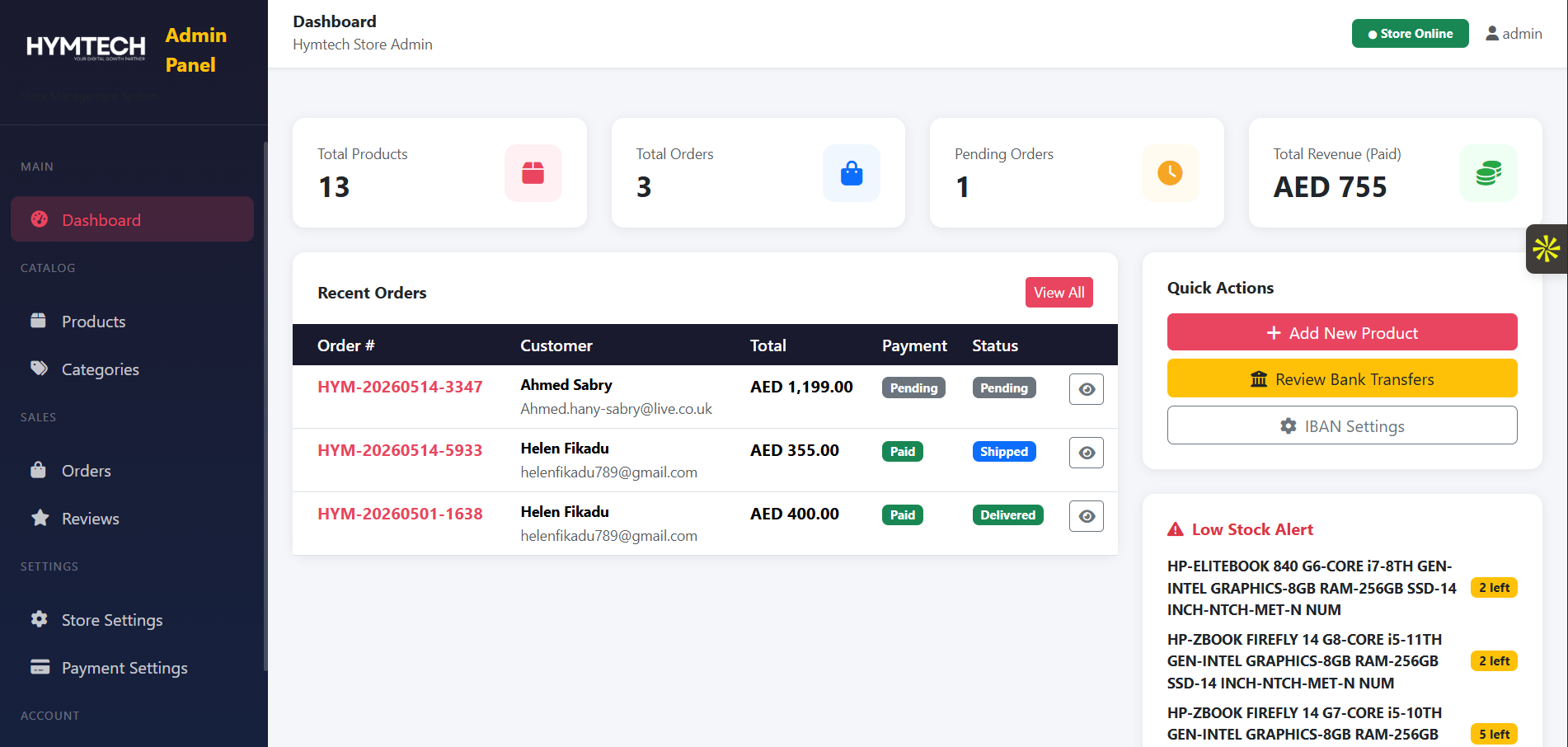The height and width of the screenshot is (747, 1568).
Task: Click the blue bag icon on Total Orders card
Action: [x=852, y=173]
